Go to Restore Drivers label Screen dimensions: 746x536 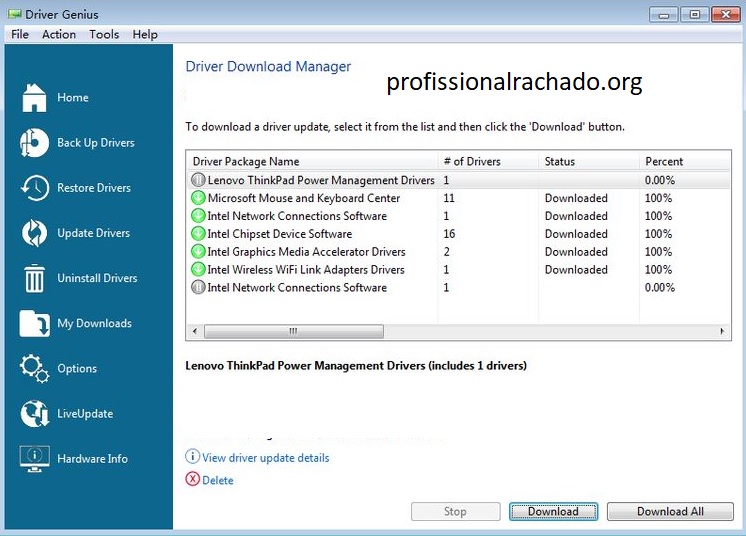point(94,188)
